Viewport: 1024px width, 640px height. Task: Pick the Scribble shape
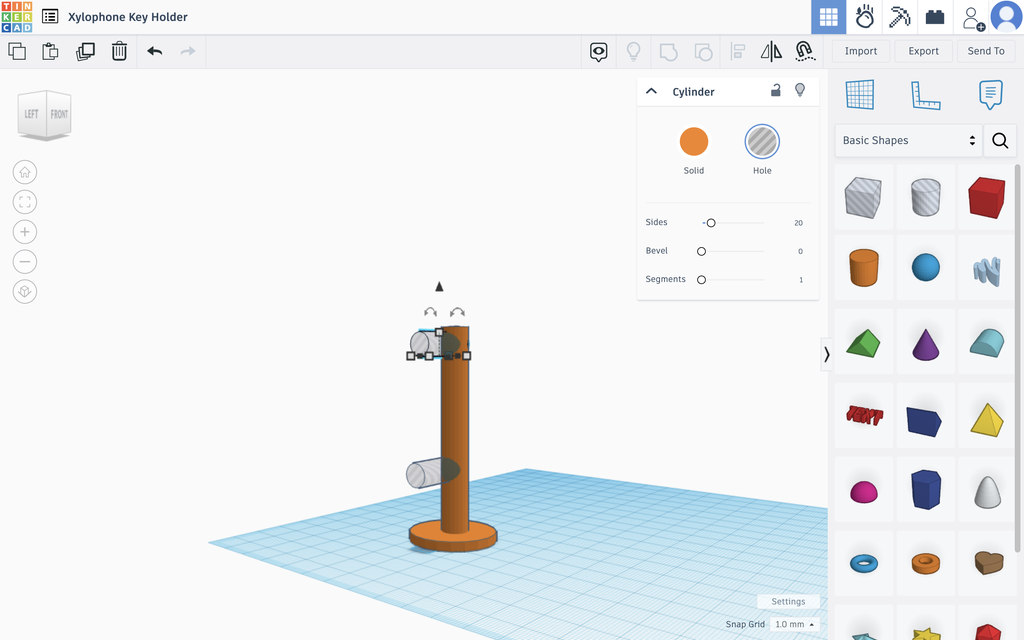coord(987,270)
